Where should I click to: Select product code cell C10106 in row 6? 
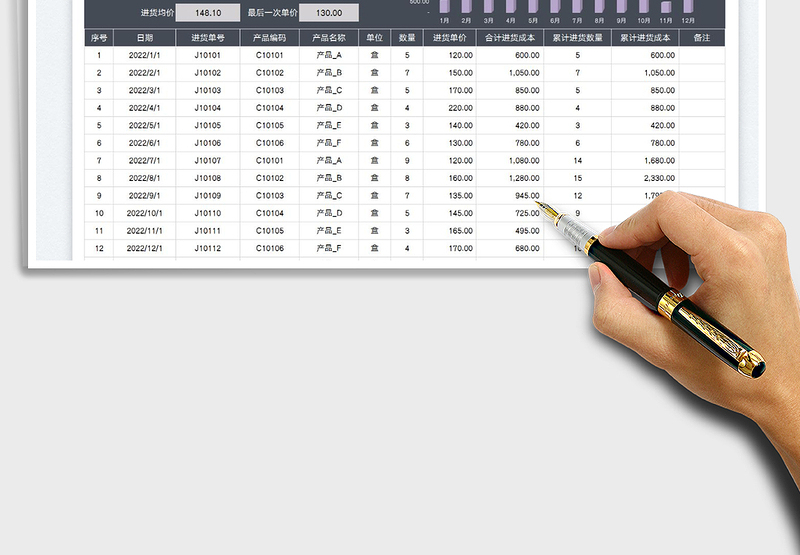pos(269,143)
